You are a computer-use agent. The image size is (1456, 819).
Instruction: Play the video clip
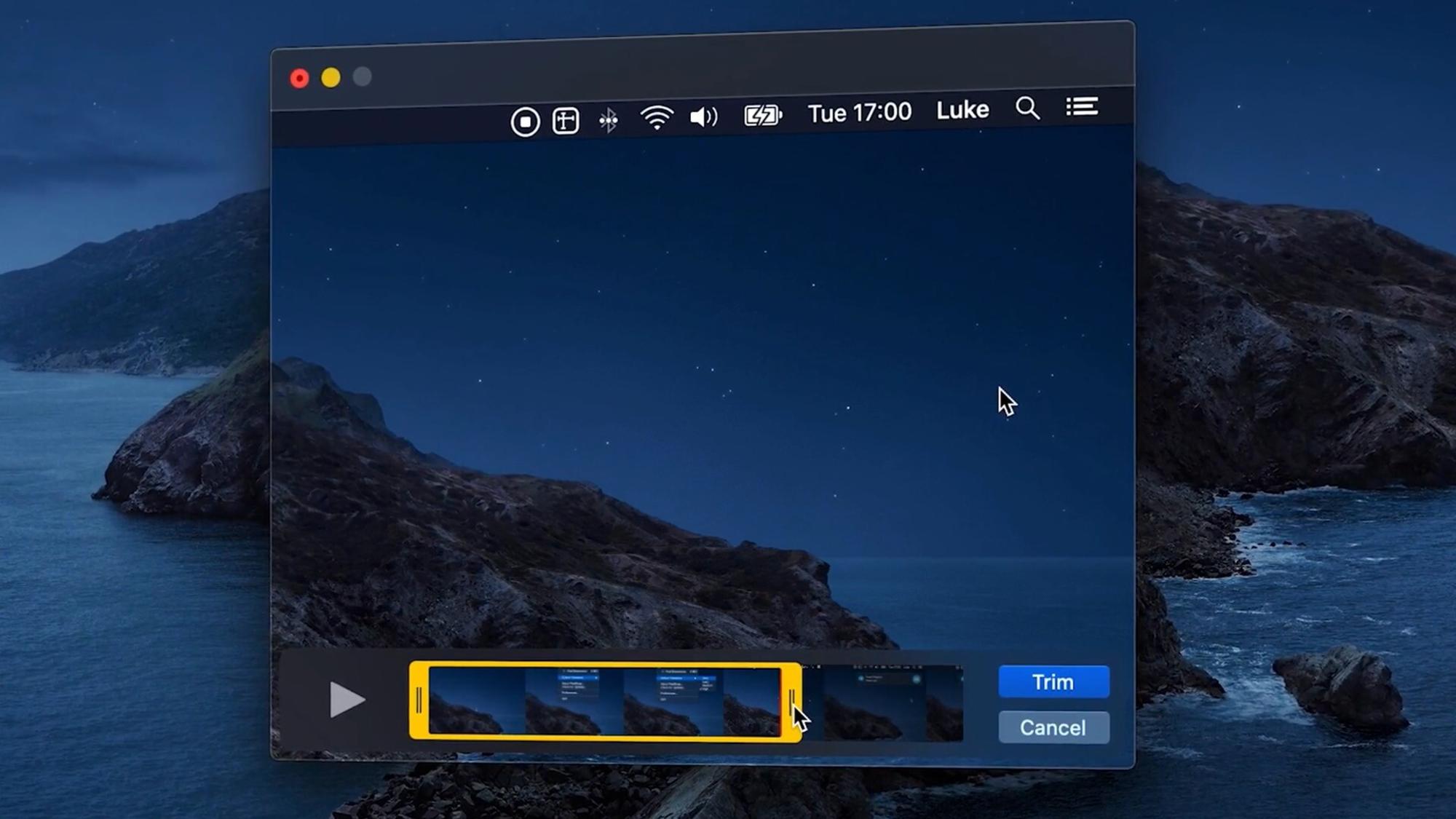click(x=346, y=700)
